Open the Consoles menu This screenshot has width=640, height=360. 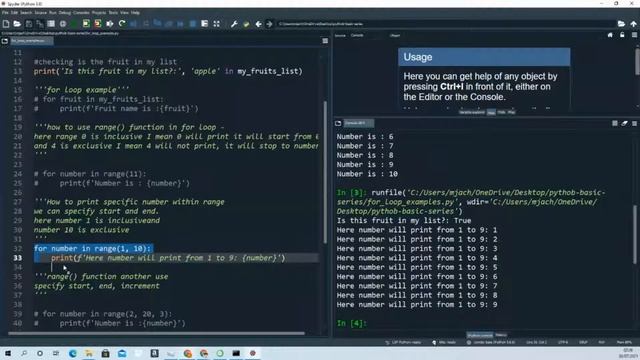[81, 13]
